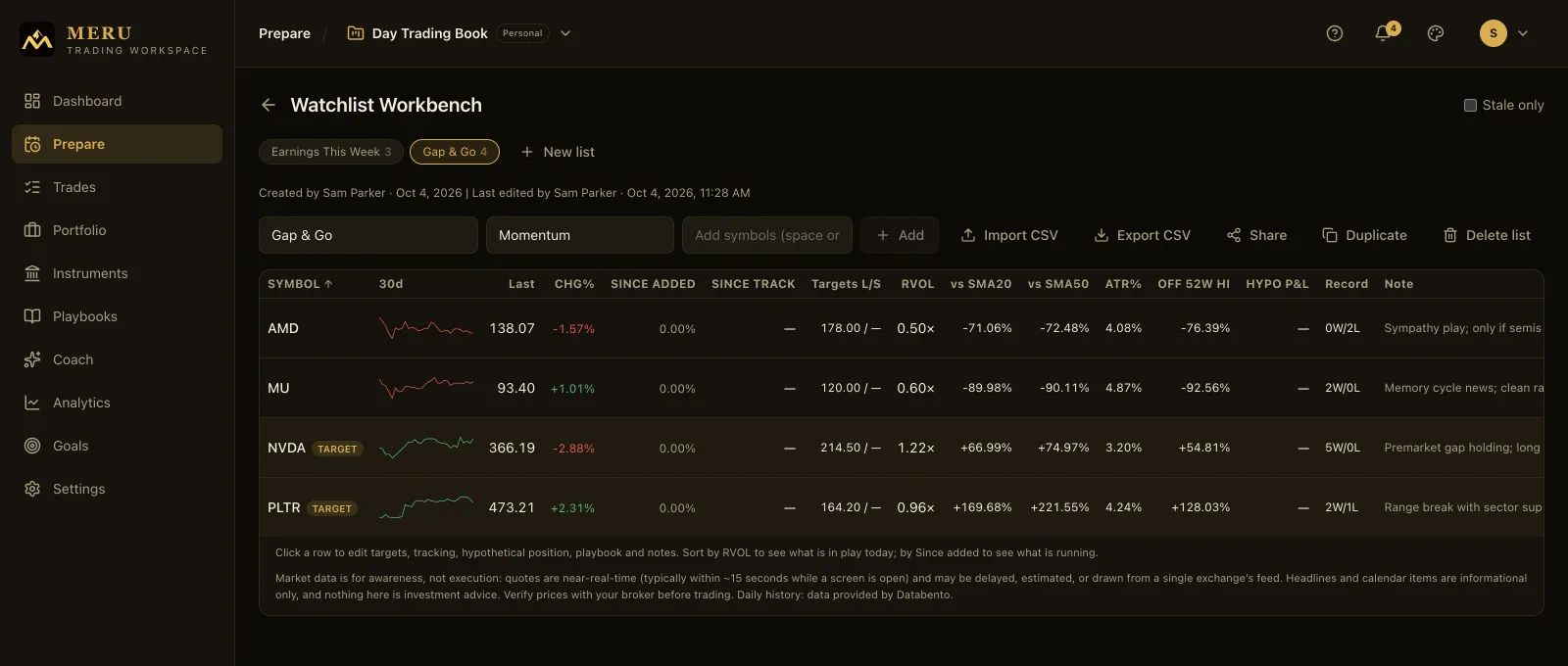Screen dimensions: 1568x666
Task: Sort by SINCE ADDED column
Action: coord(653,284)
